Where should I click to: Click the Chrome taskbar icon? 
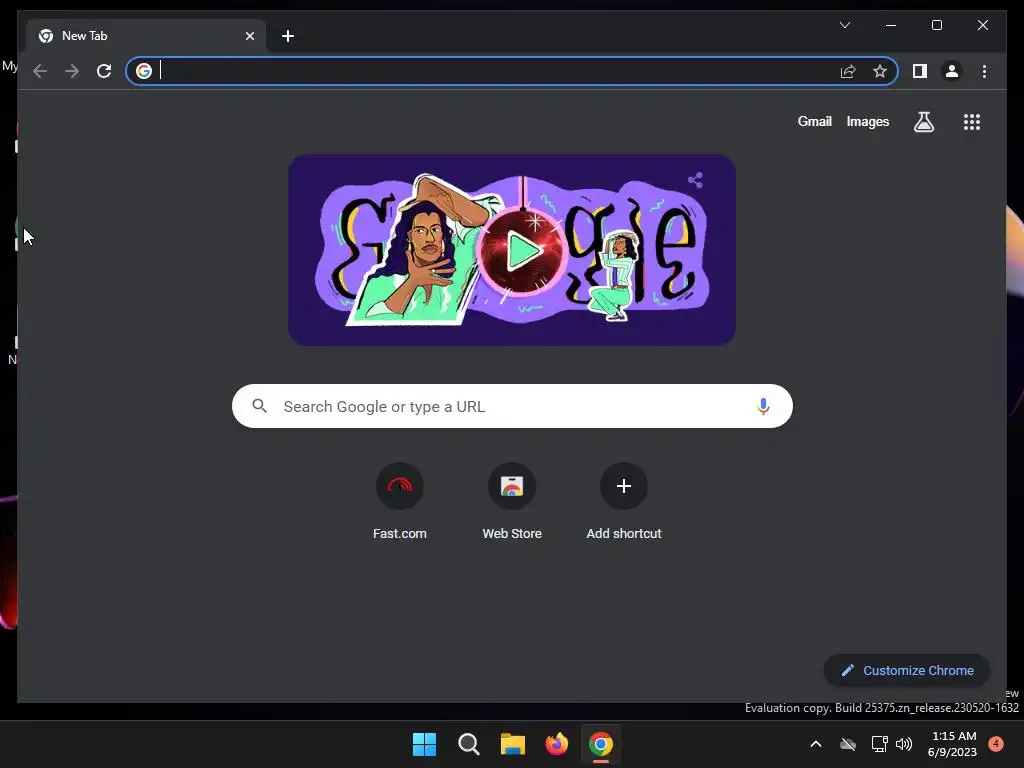coord(601,744)
